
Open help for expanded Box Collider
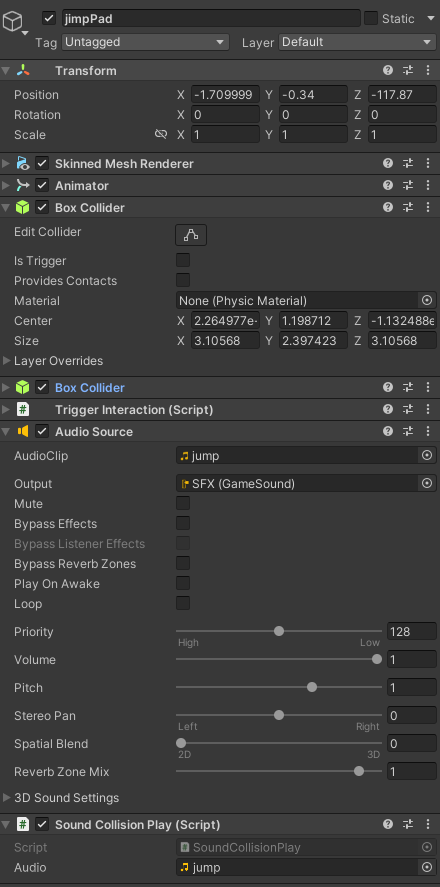coord(387,208)
